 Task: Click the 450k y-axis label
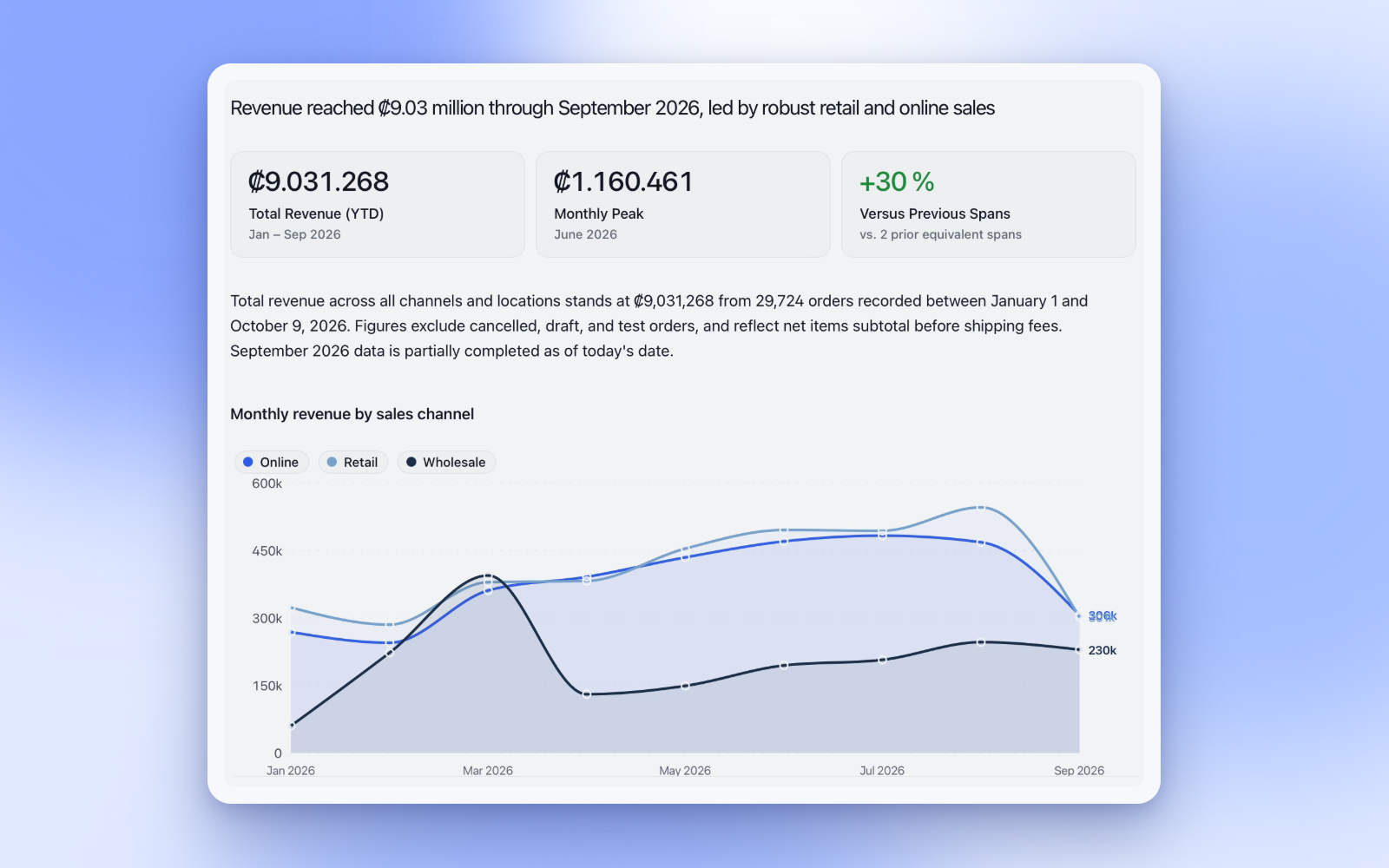tap(267, 551)
